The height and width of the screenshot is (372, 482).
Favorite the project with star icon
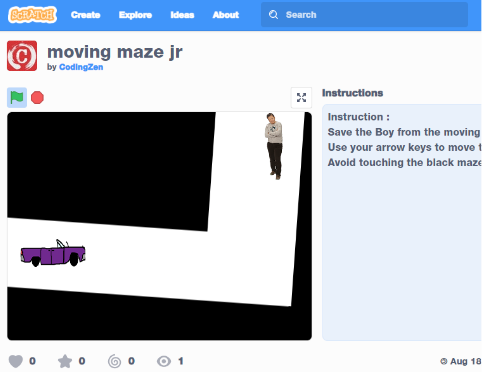click(x=65, y=361)
